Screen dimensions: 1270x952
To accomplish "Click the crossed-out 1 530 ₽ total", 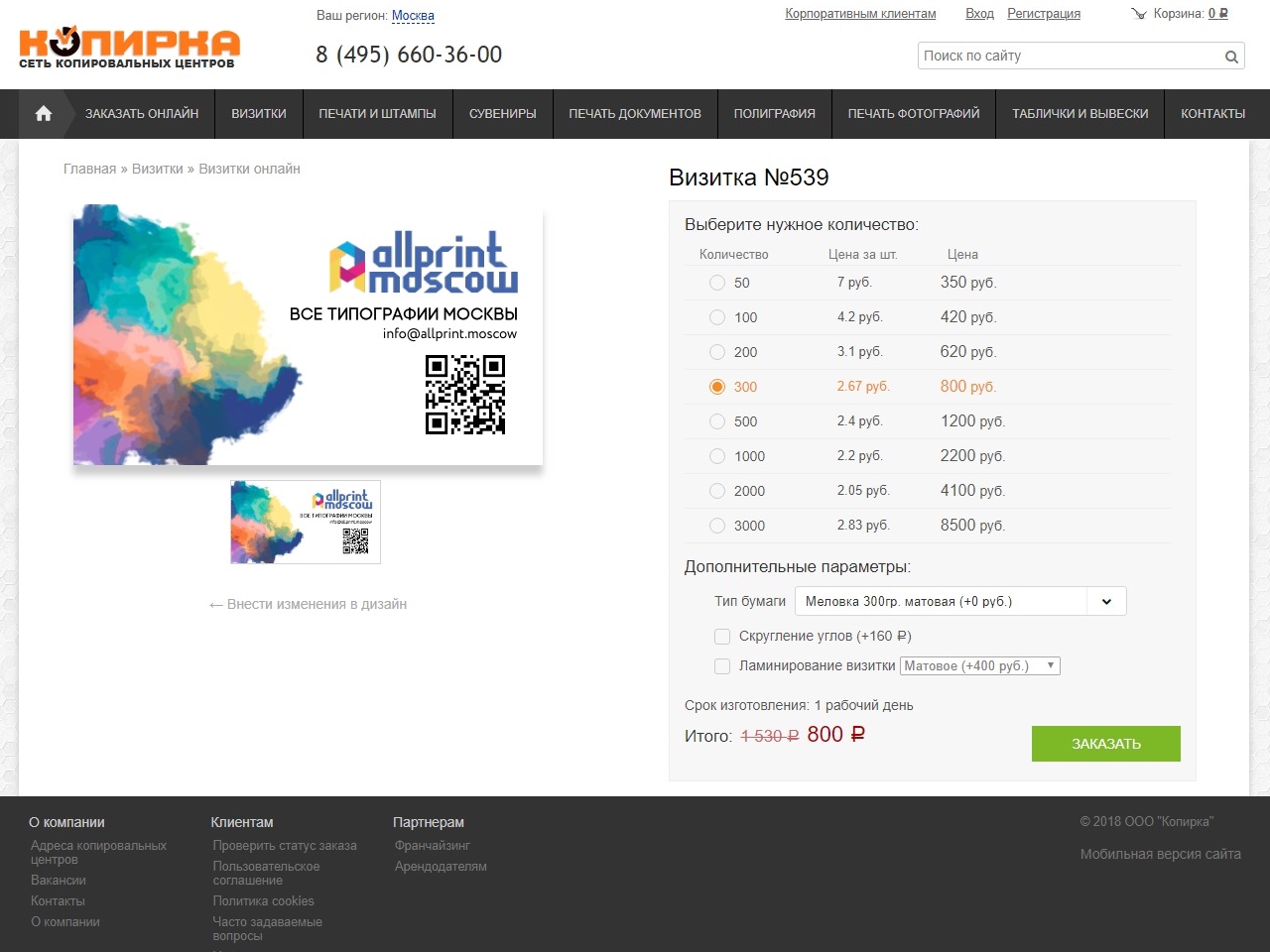I will [x=770, y=736].
